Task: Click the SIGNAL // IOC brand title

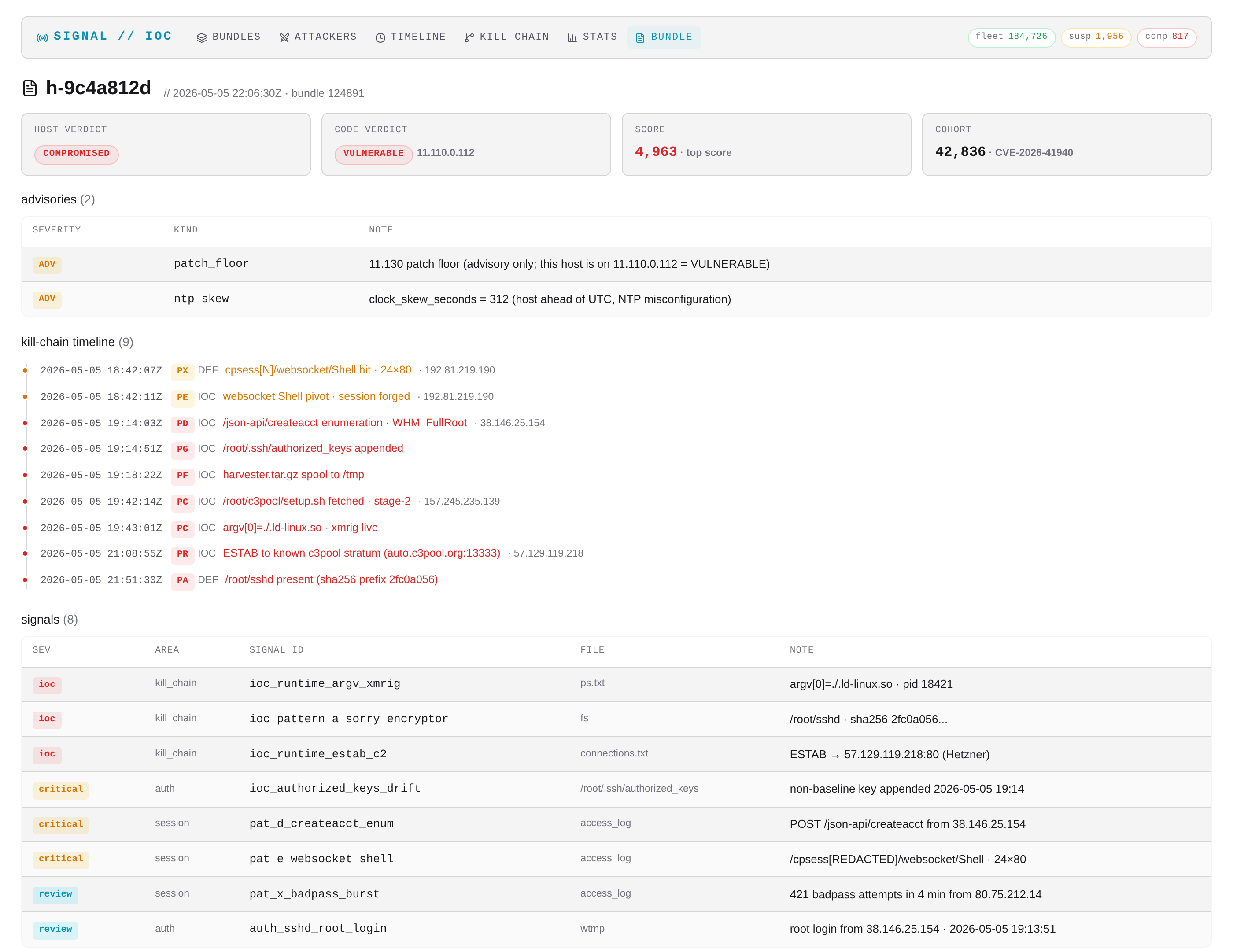Action: [113, 36]
